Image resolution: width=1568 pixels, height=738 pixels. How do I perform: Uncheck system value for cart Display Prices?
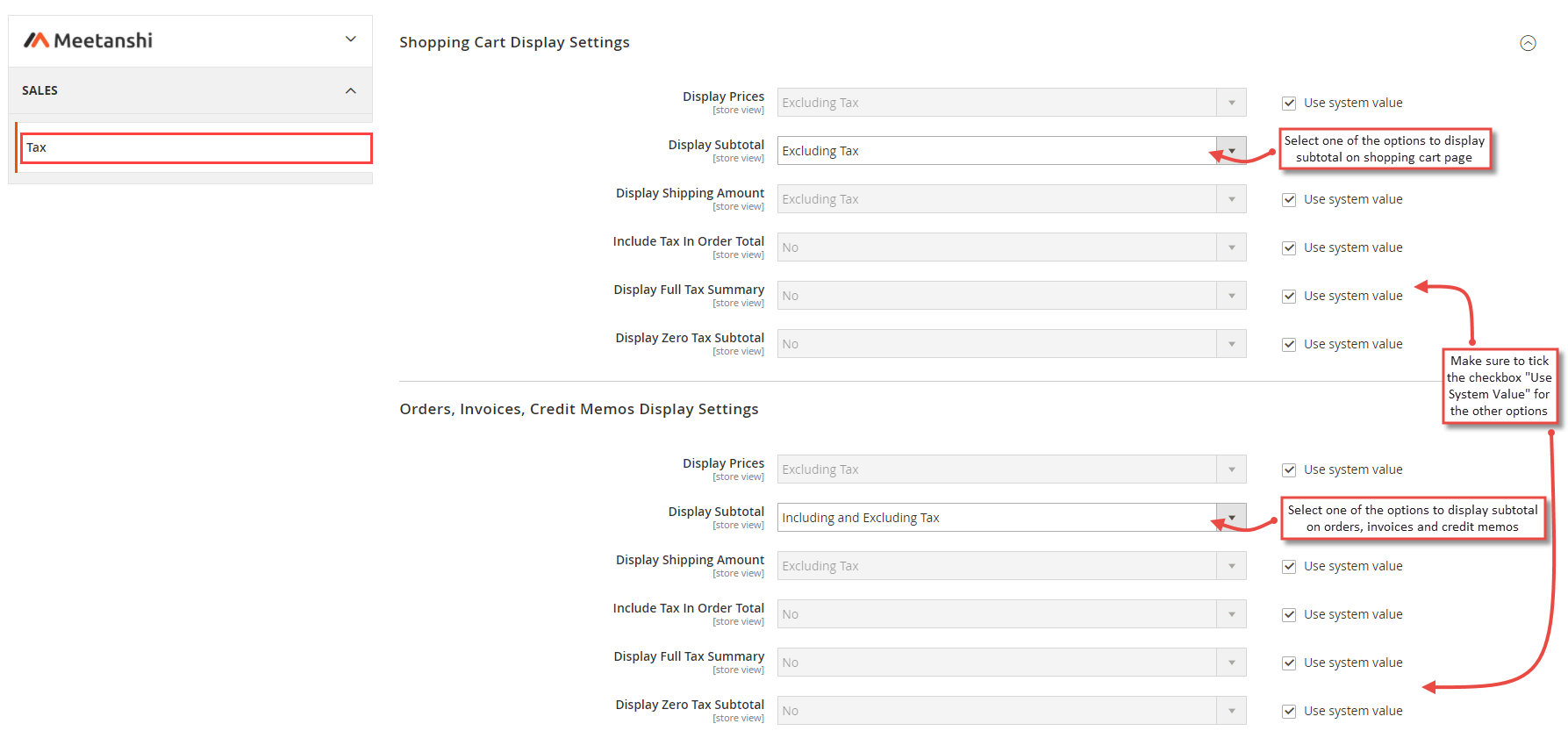click(x=1289, y=104)
